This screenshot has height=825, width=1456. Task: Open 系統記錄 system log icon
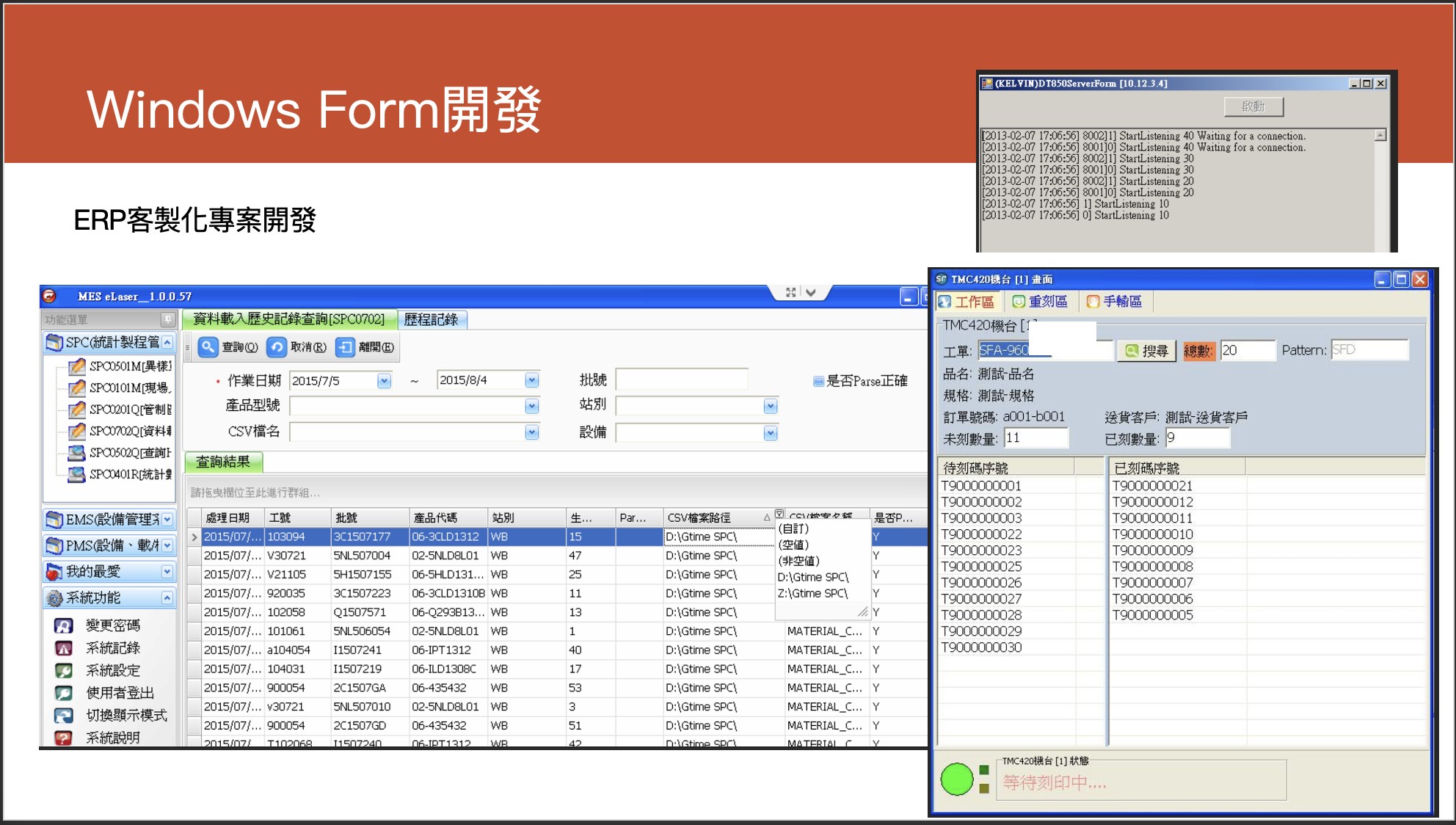64,648
